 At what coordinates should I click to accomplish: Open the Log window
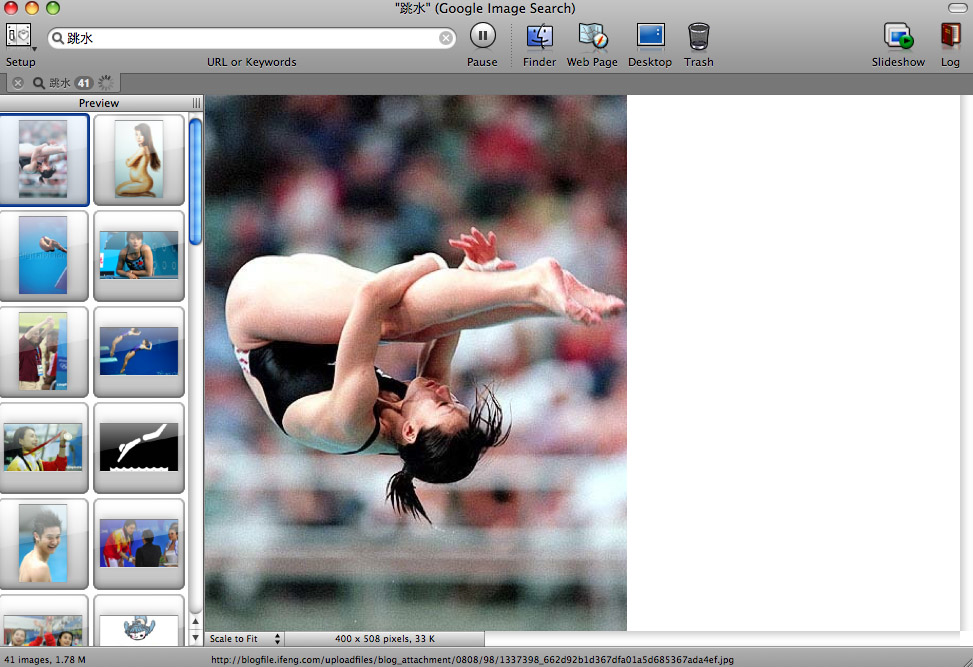pos(949,37)
